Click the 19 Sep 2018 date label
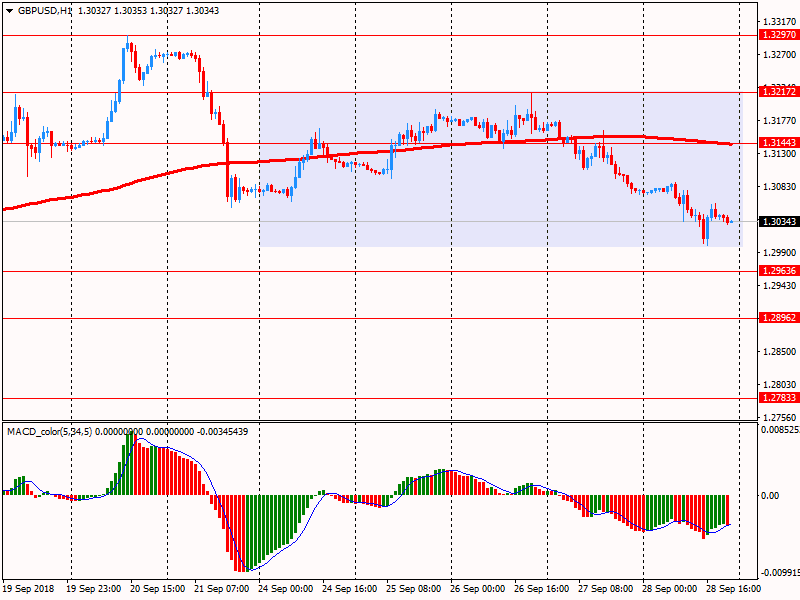 [x=29, y=590]
